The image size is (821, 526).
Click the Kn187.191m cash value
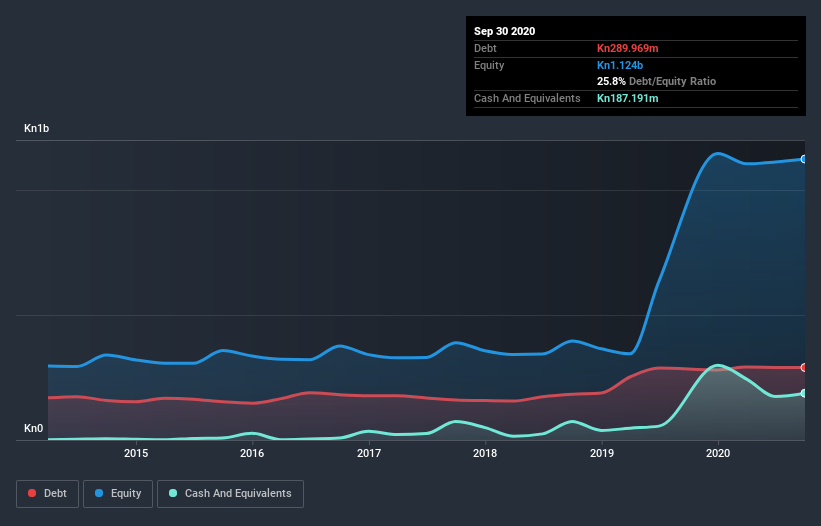[x=627, y=98]
